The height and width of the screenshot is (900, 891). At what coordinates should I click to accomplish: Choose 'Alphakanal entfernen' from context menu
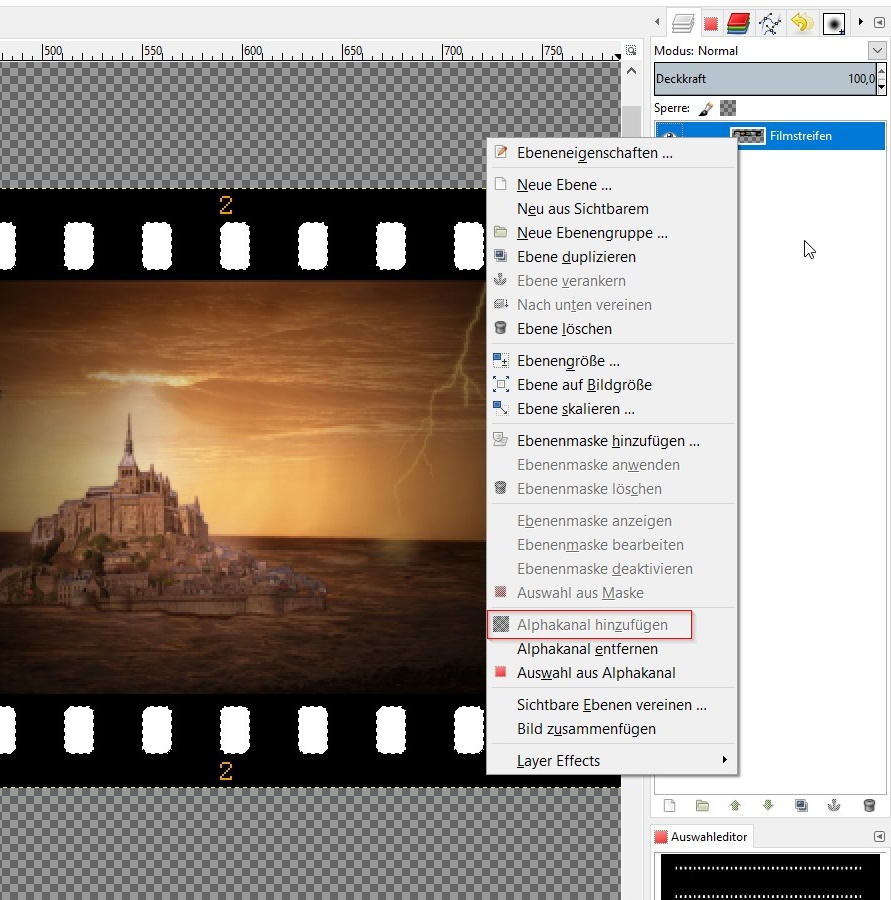pos(587,649)
